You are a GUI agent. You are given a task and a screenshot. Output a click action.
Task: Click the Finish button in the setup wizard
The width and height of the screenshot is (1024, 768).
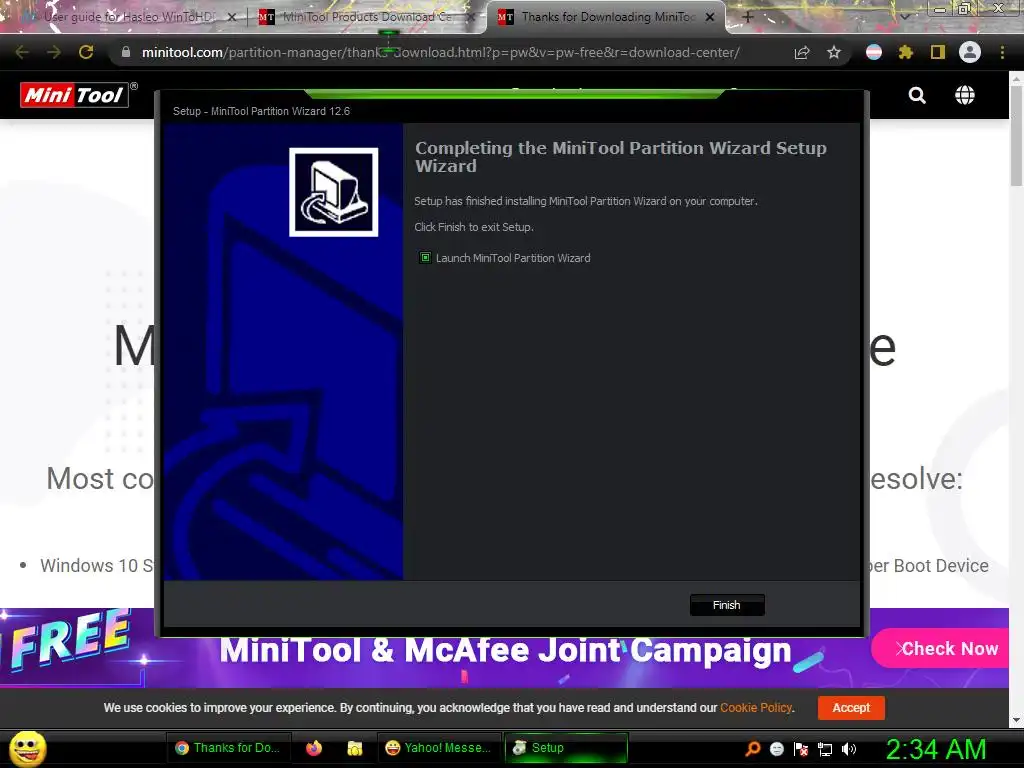tap(727, 605)
